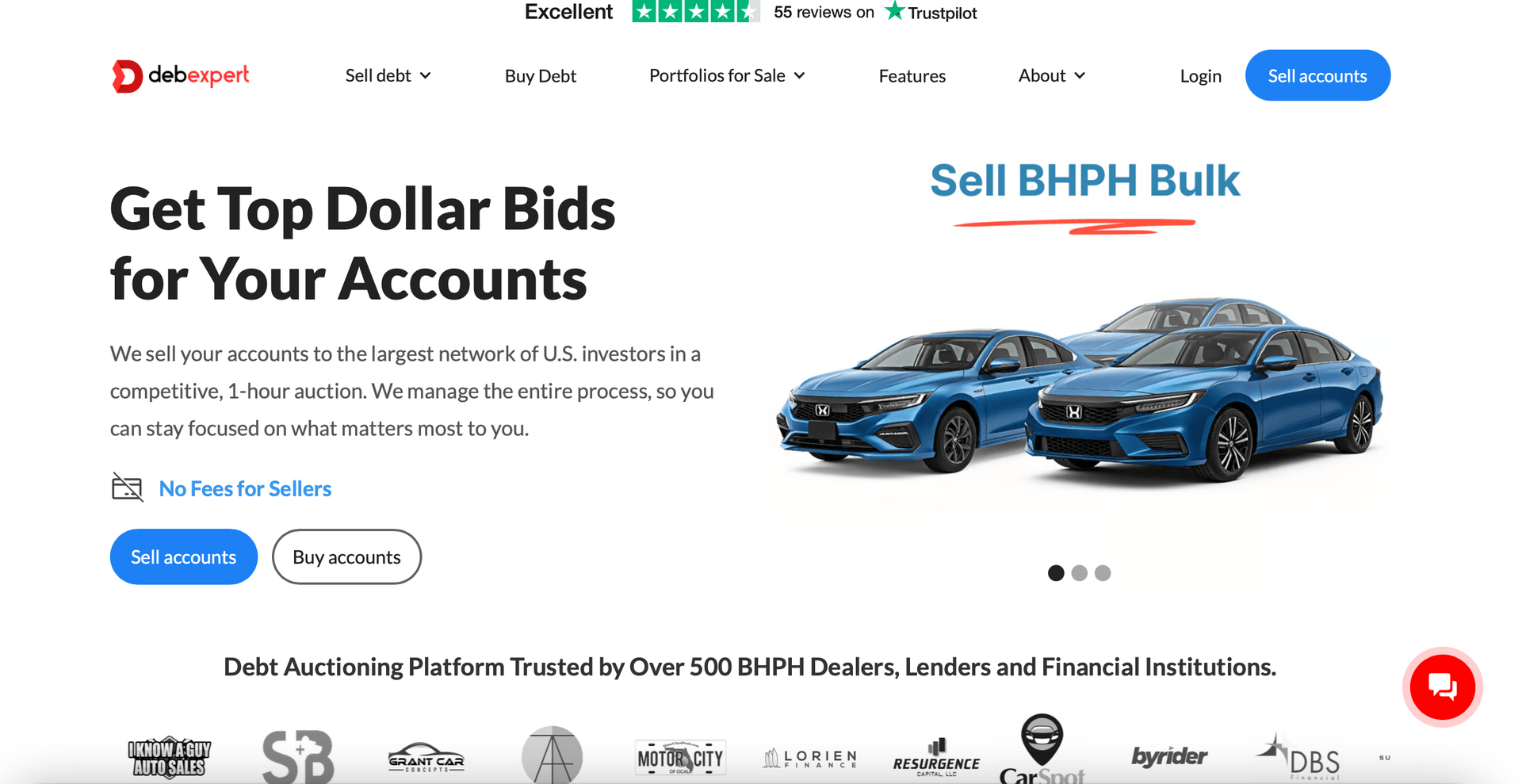This screenshot has width=1522, height=784.
Task: Select the second carousel slide dot
Action: [1079, 572]
